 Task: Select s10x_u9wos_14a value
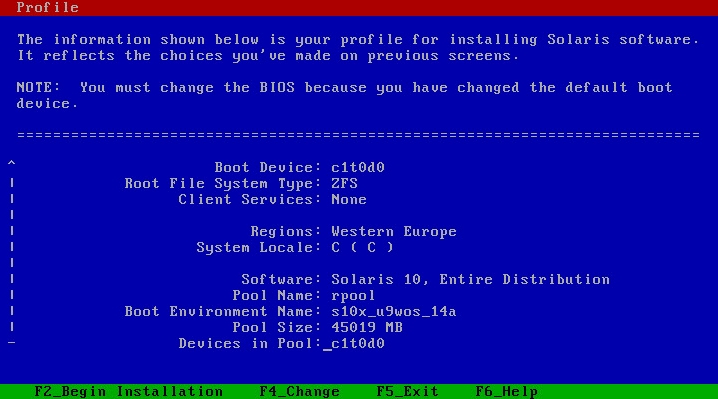coord(394,312)
